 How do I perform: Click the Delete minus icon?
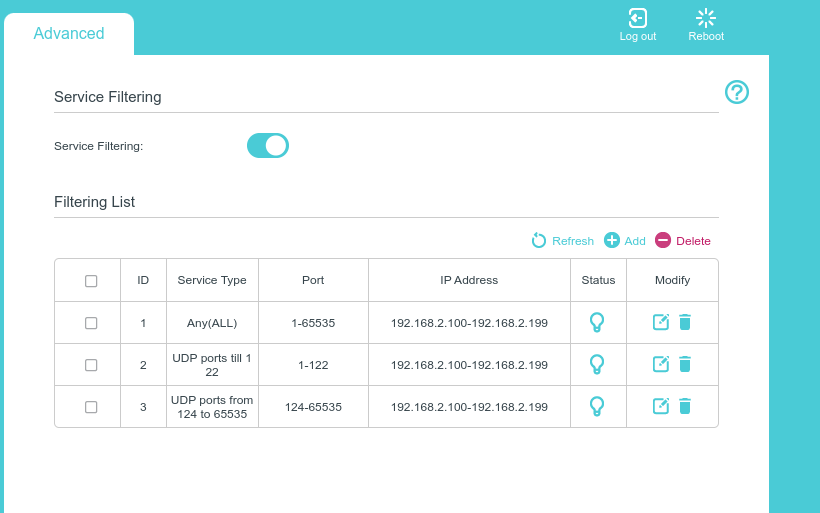[x=663, y=240]
